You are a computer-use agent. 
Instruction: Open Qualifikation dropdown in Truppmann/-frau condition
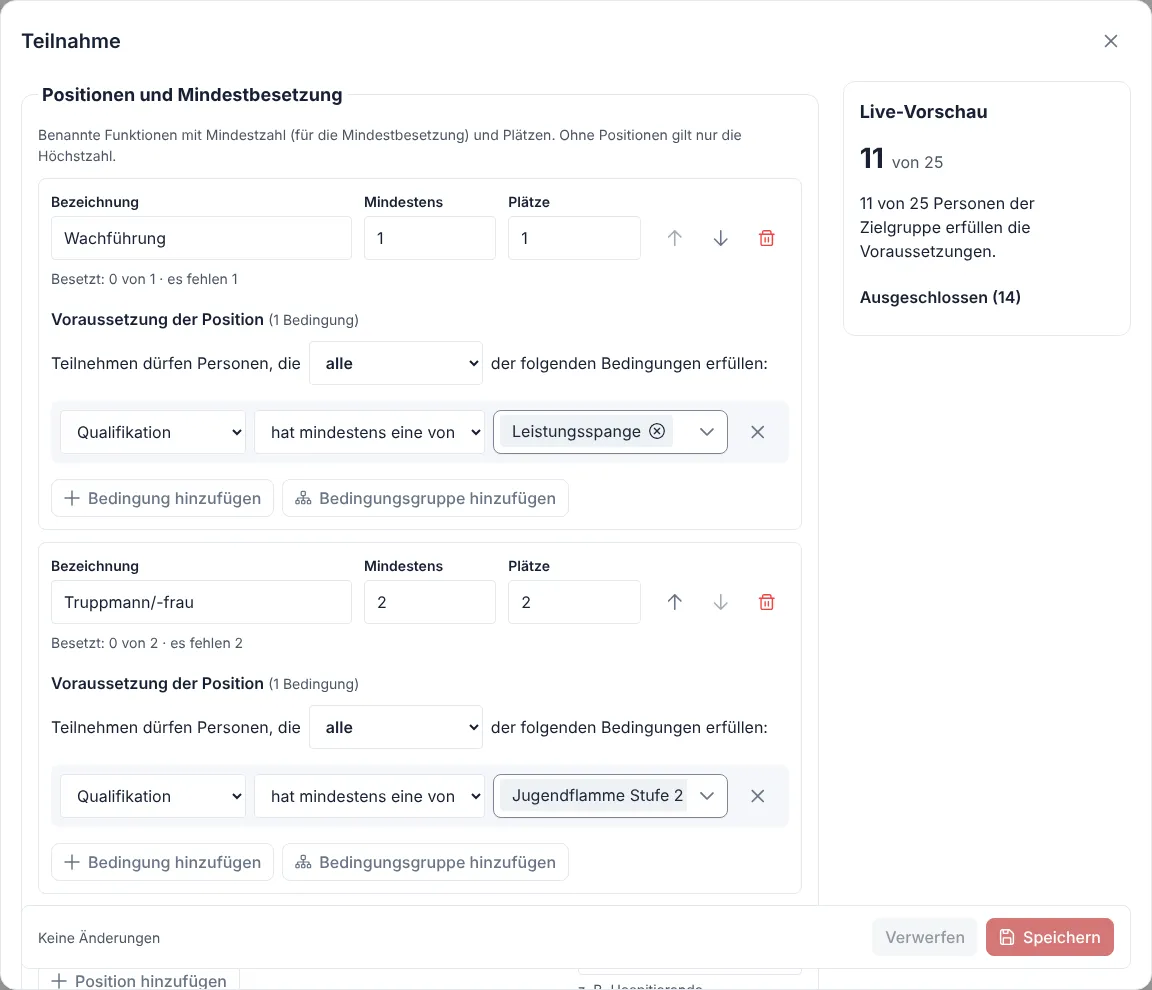pyautogui.click(x=153, y=796)
